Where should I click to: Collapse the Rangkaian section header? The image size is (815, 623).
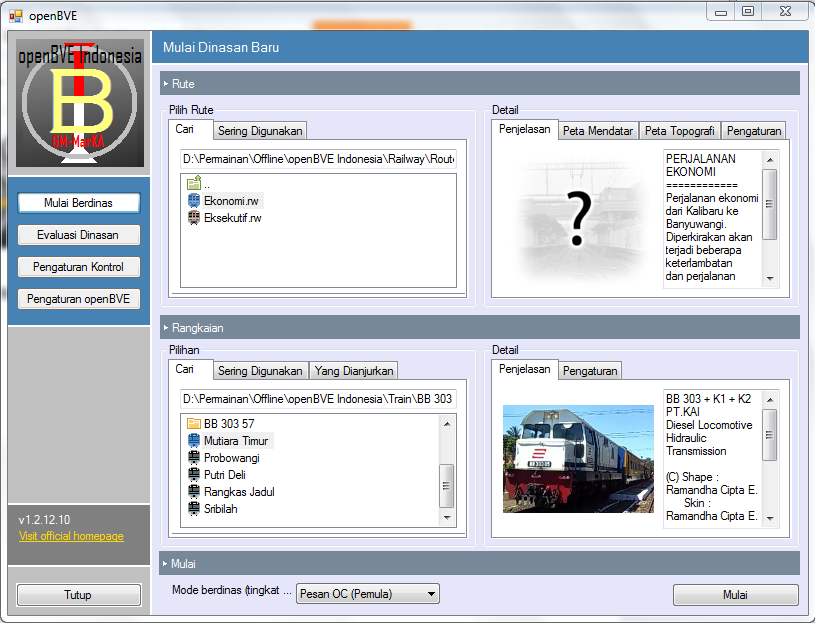tap(480, 328)
